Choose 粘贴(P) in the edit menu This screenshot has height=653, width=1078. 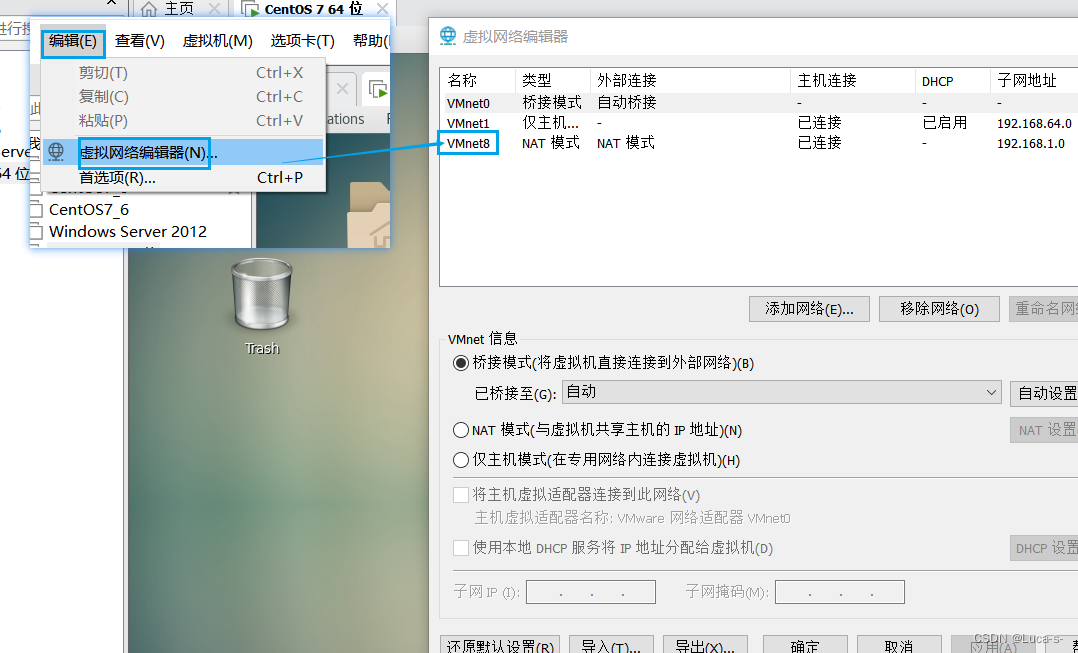pos(184,121)
